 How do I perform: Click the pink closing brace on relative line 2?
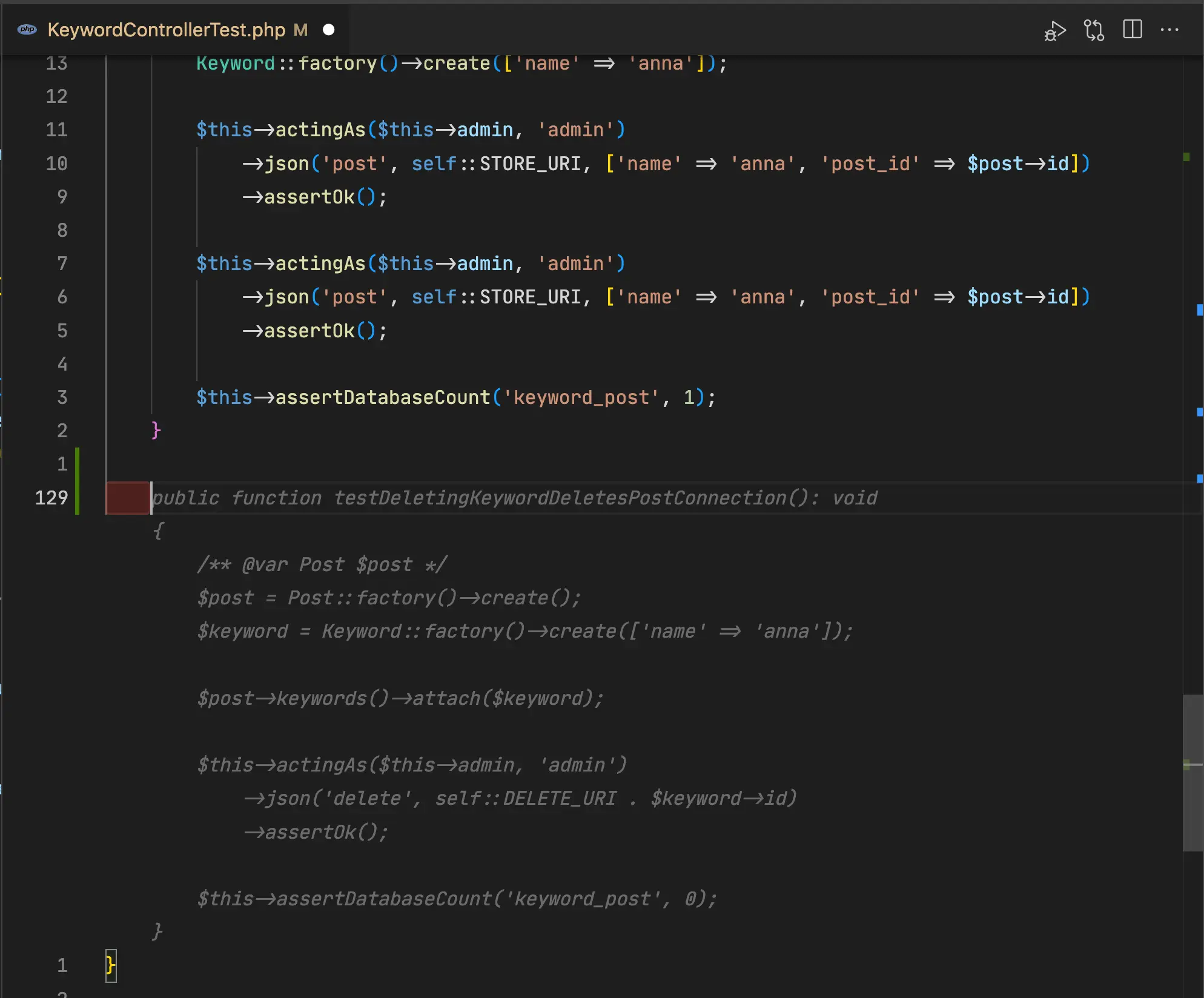coord(156,431)
